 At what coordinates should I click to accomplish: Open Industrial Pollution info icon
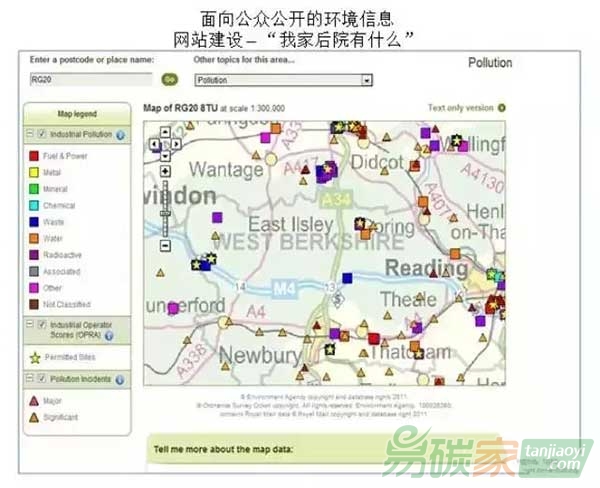(x=120, y=134)
